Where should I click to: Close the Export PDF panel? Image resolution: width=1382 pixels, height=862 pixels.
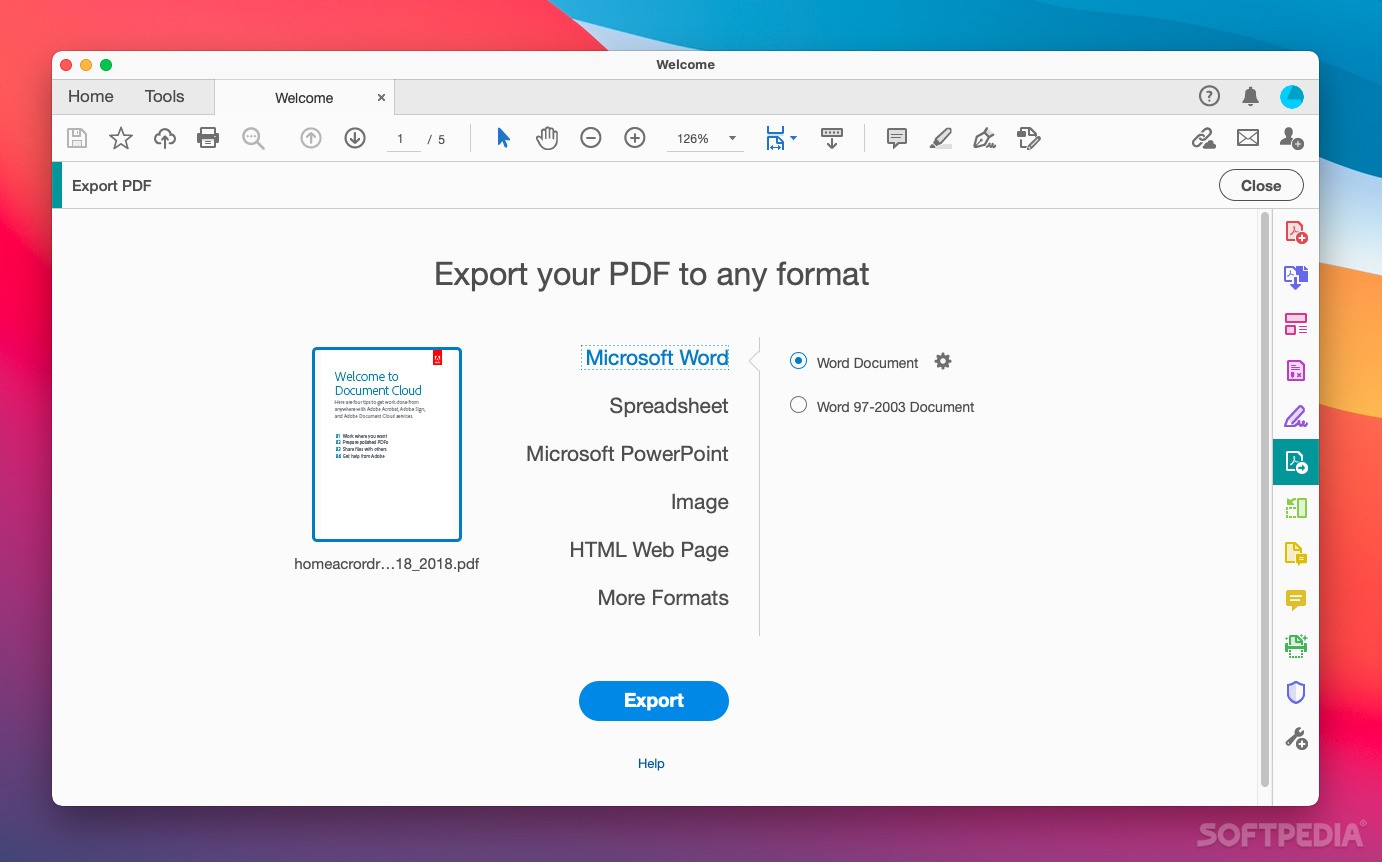click(1261, 185)
